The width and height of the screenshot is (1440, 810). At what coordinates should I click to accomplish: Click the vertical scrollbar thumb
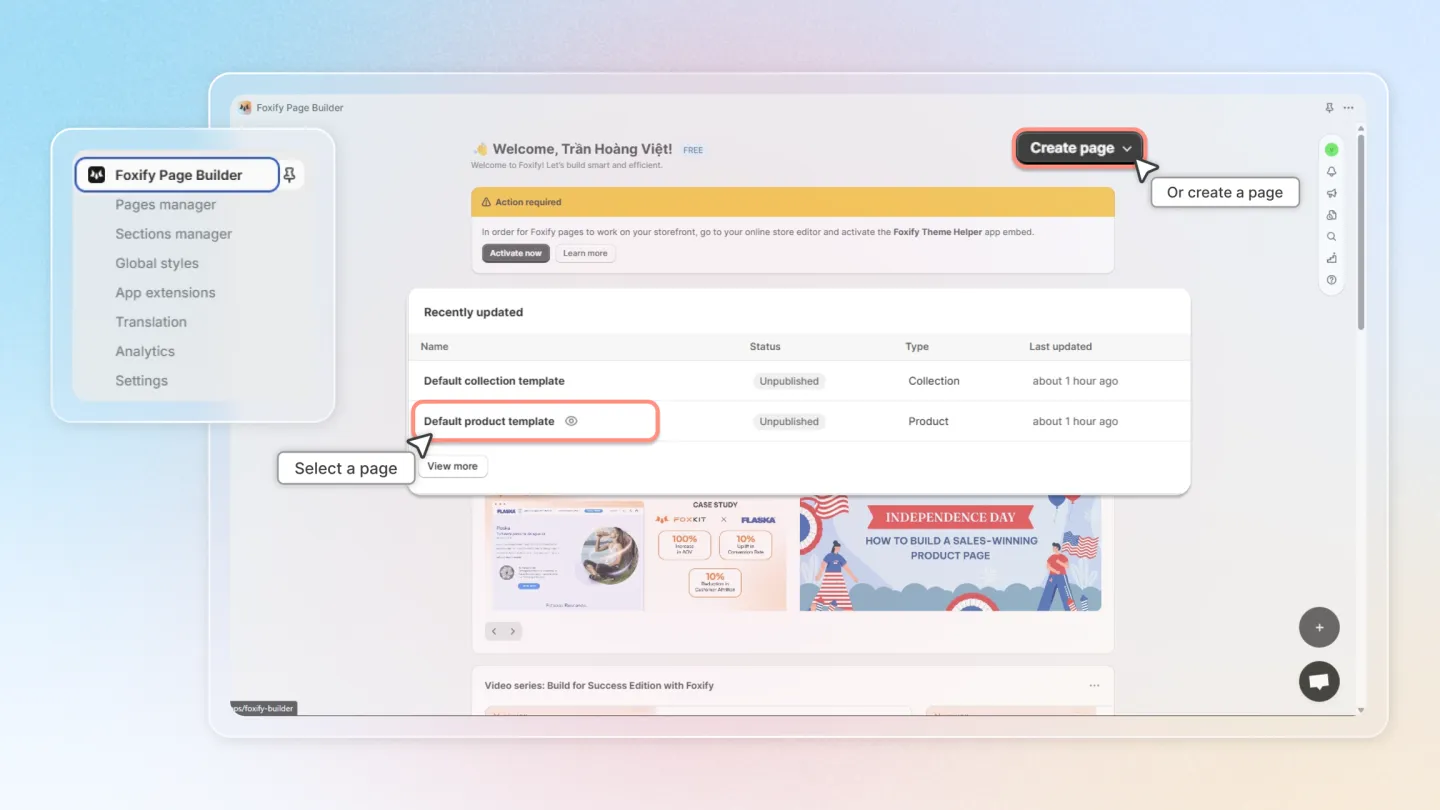(x=1360, y=230)
